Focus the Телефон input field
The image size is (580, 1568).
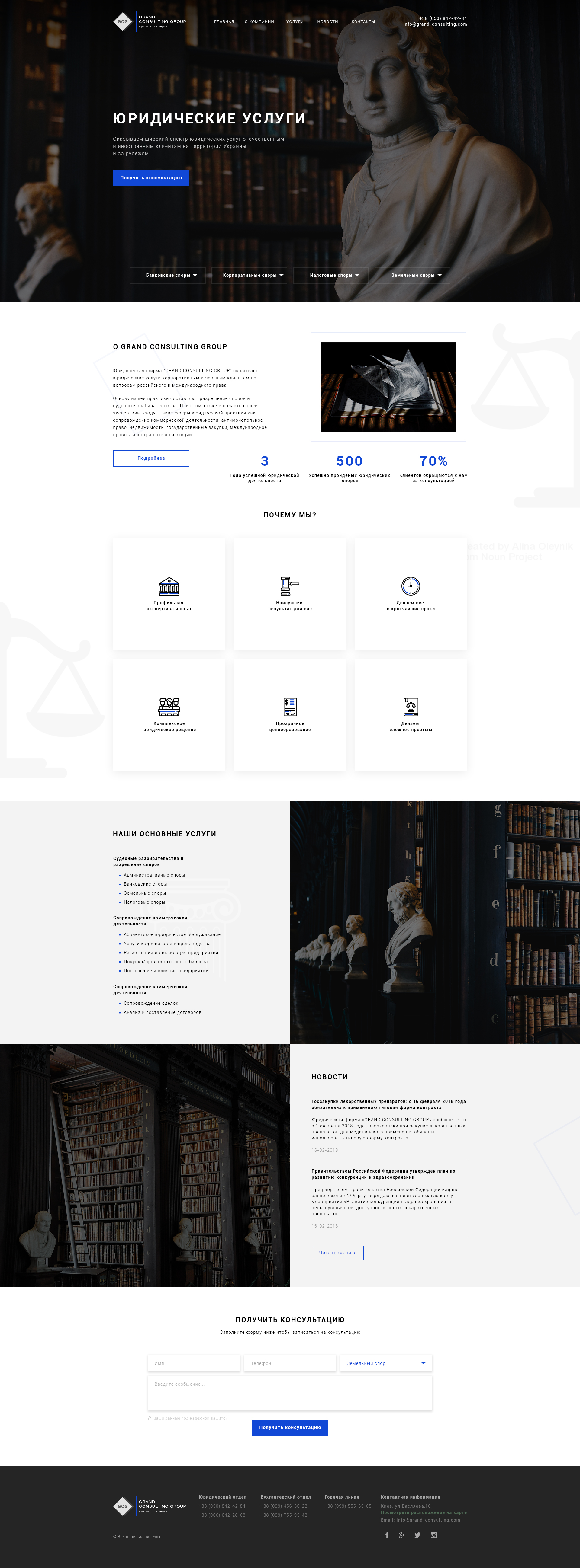pyautogui.click(x=290, y=1363)
